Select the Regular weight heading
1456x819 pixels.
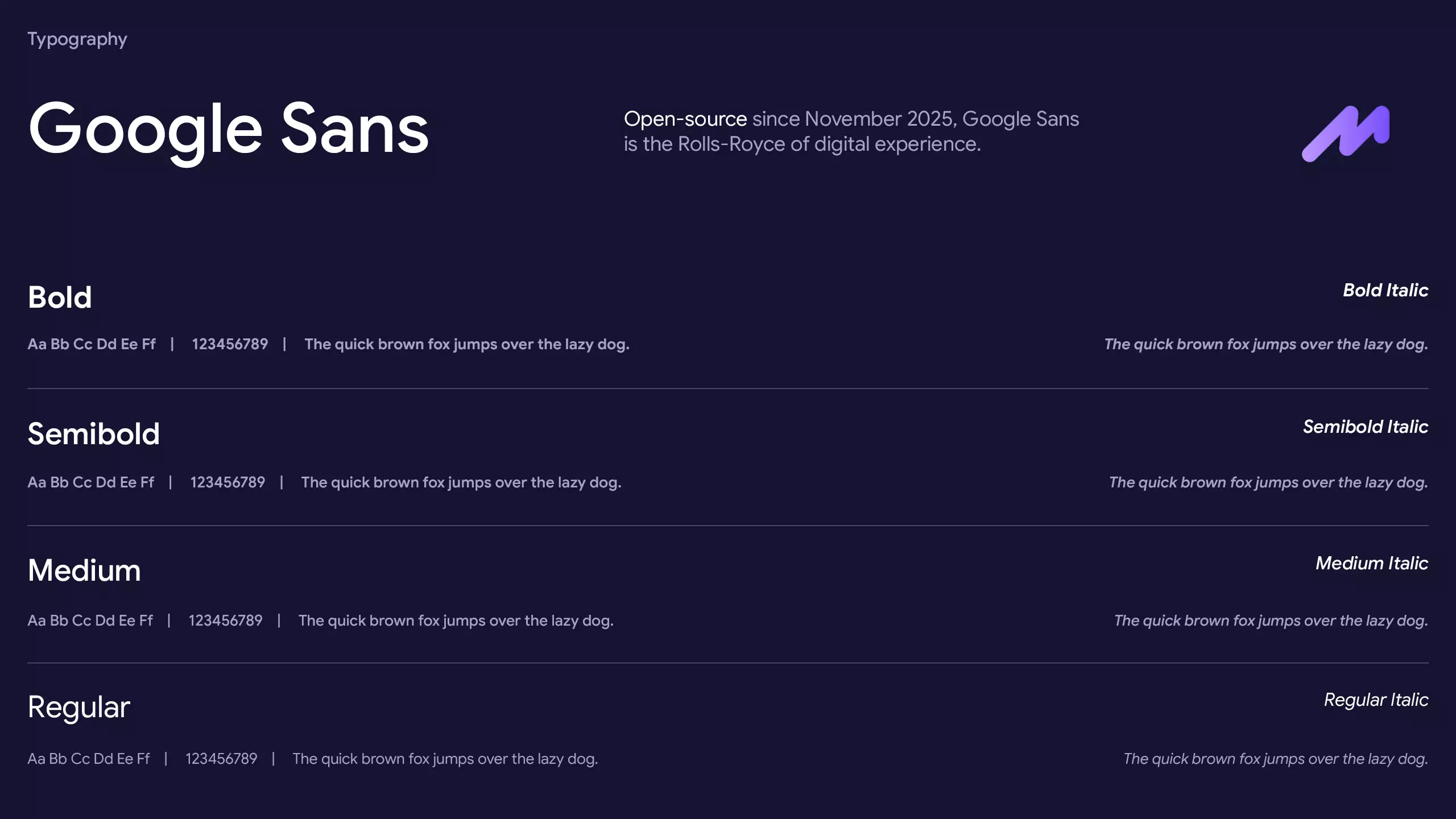click(79, 707)
